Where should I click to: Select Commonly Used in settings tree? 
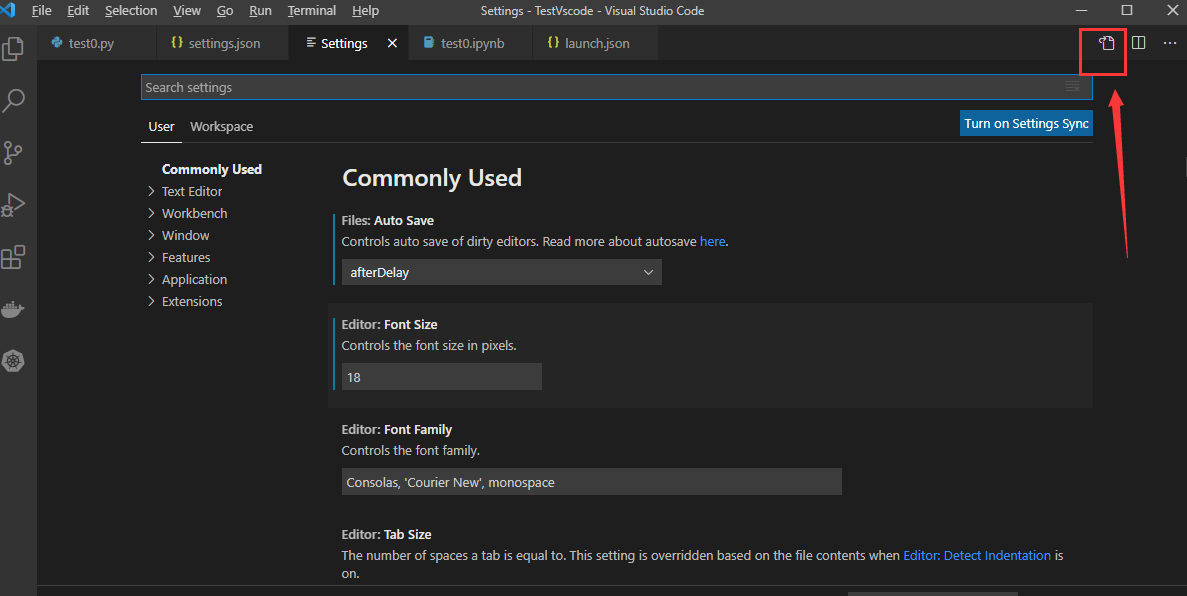point(212,170)
